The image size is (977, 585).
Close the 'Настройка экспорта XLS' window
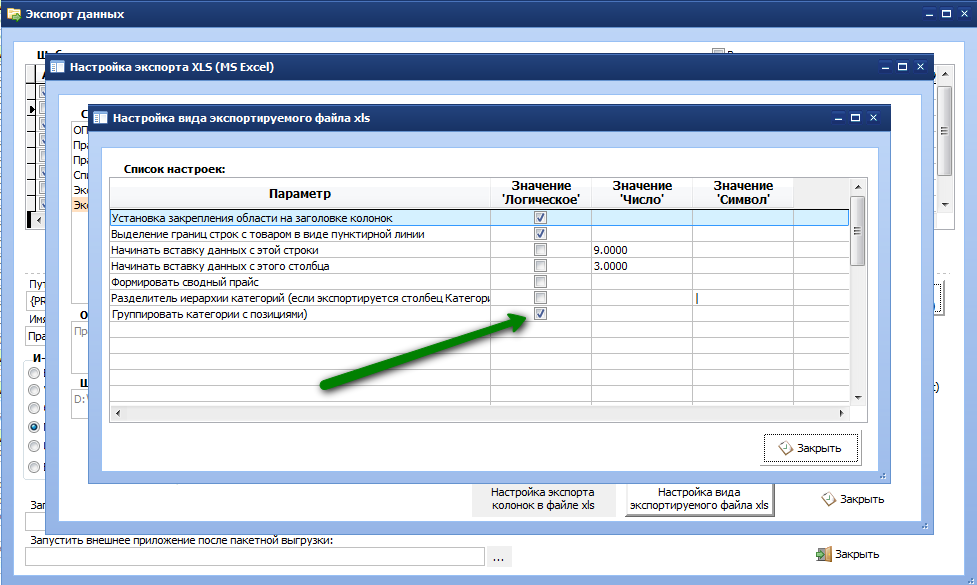[920, 66]
